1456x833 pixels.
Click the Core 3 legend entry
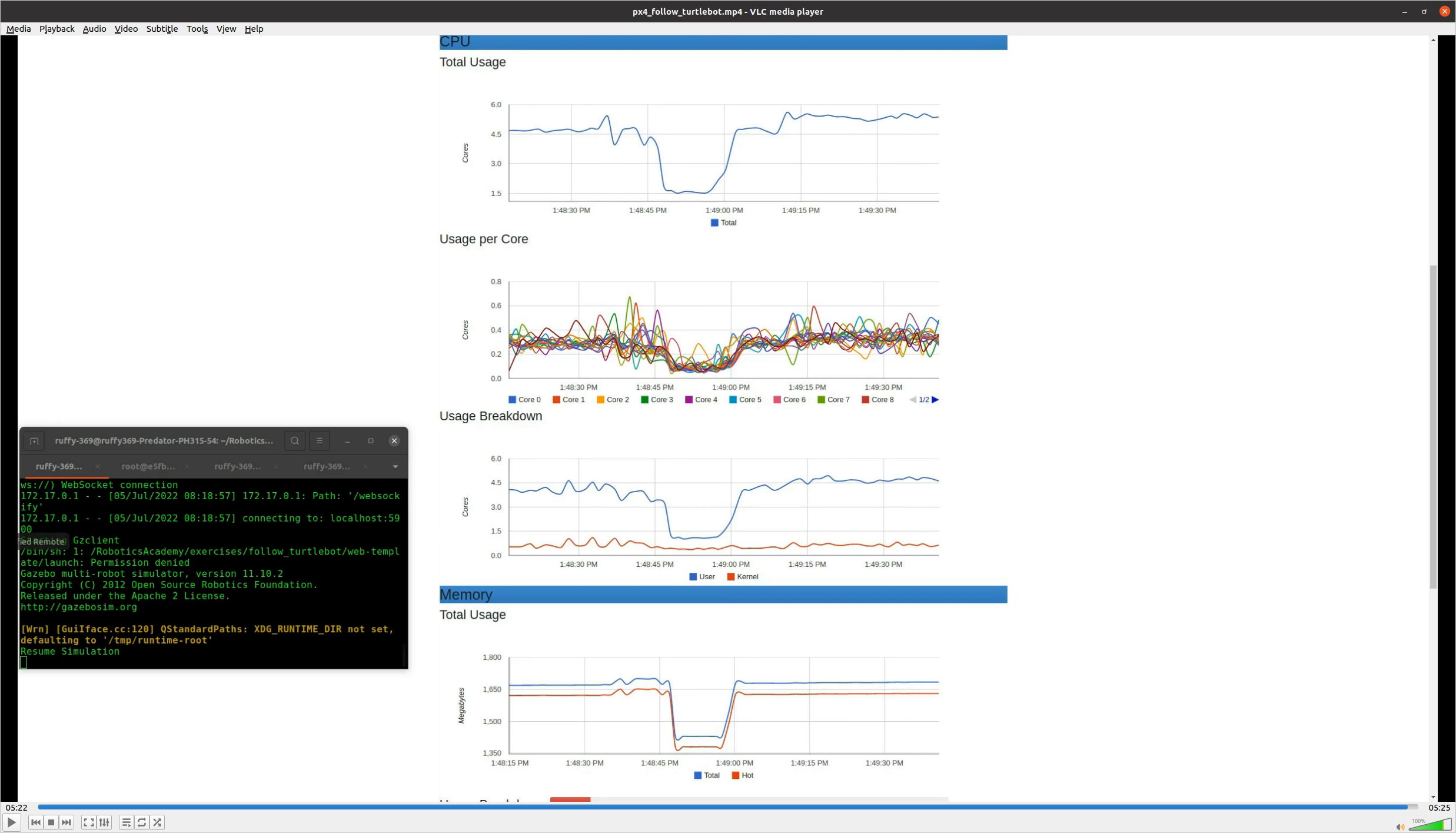click(657, 400)
